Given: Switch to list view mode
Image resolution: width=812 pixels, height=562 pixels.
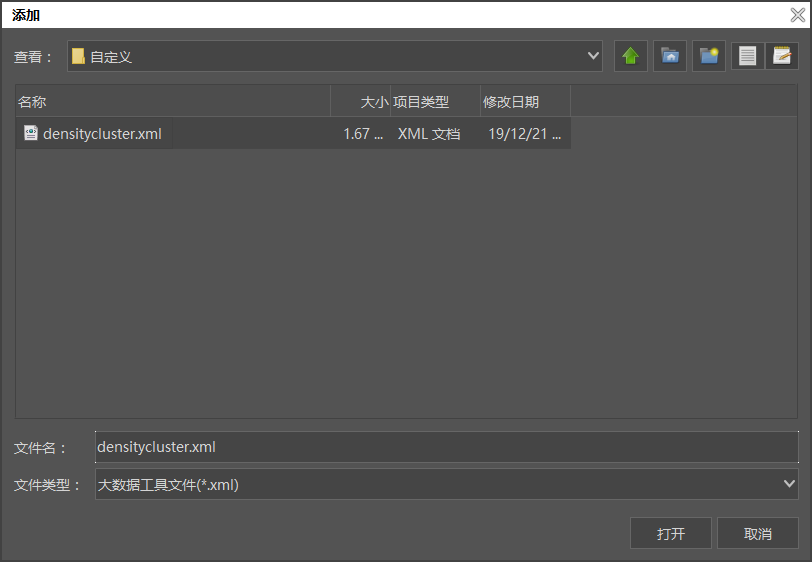Looking at the screenshot, I should [x=747, y=56].
